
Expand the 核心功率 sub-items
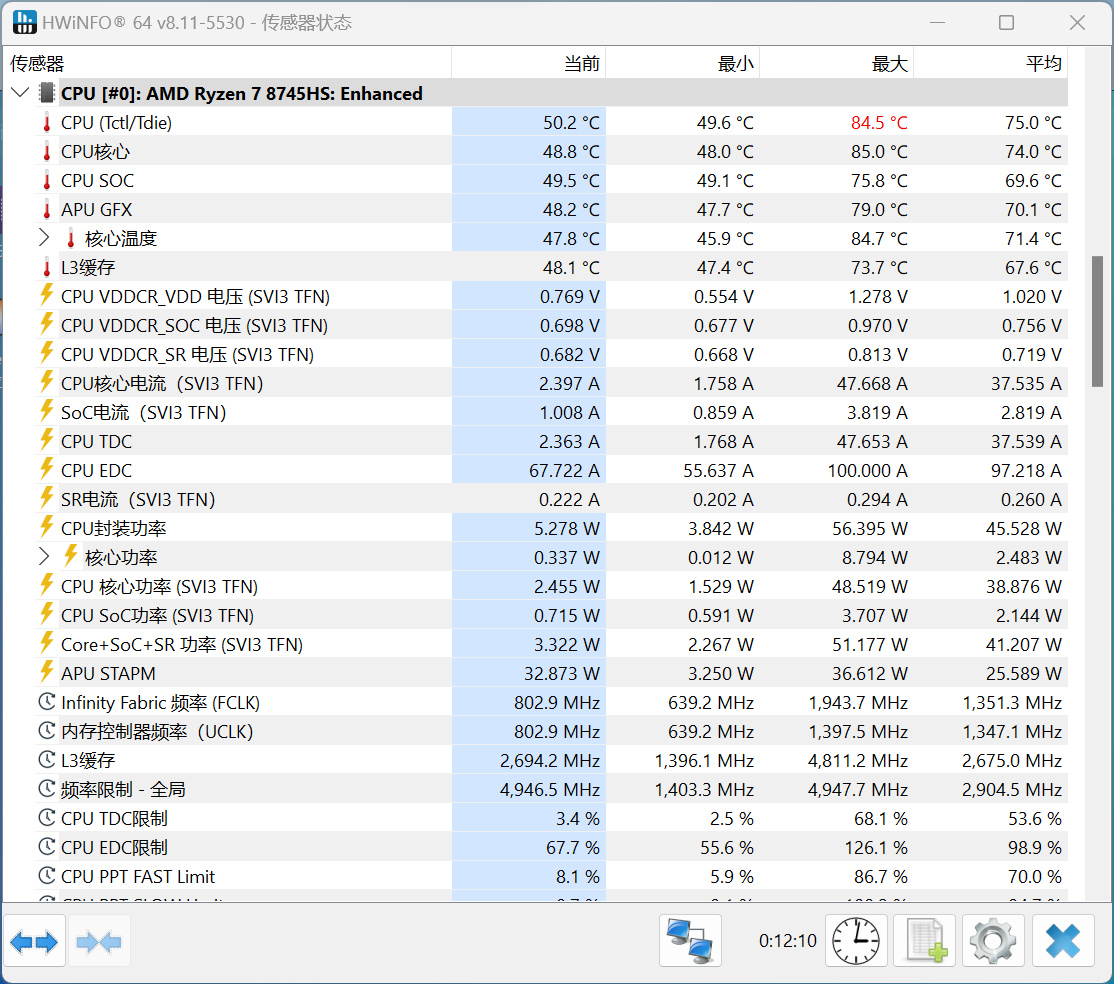click(x=44, y=556)
